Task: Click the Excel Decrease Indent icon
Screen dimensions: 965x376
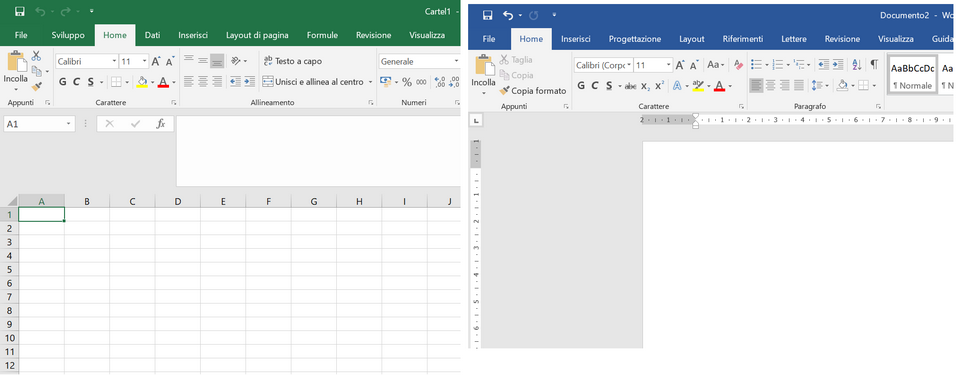Action: pos(235,81)
